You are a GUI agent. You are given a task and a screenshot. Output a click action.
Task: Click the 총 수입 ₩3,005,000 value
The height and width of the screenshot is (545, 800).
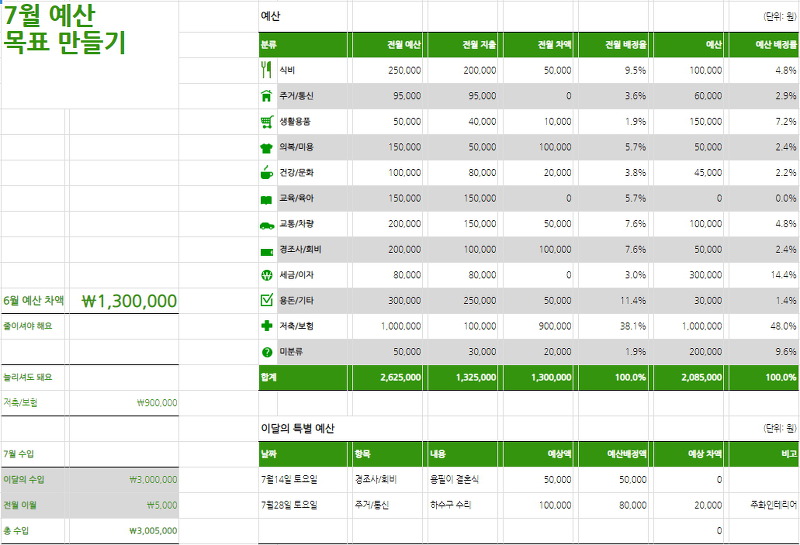click(153, 531)
